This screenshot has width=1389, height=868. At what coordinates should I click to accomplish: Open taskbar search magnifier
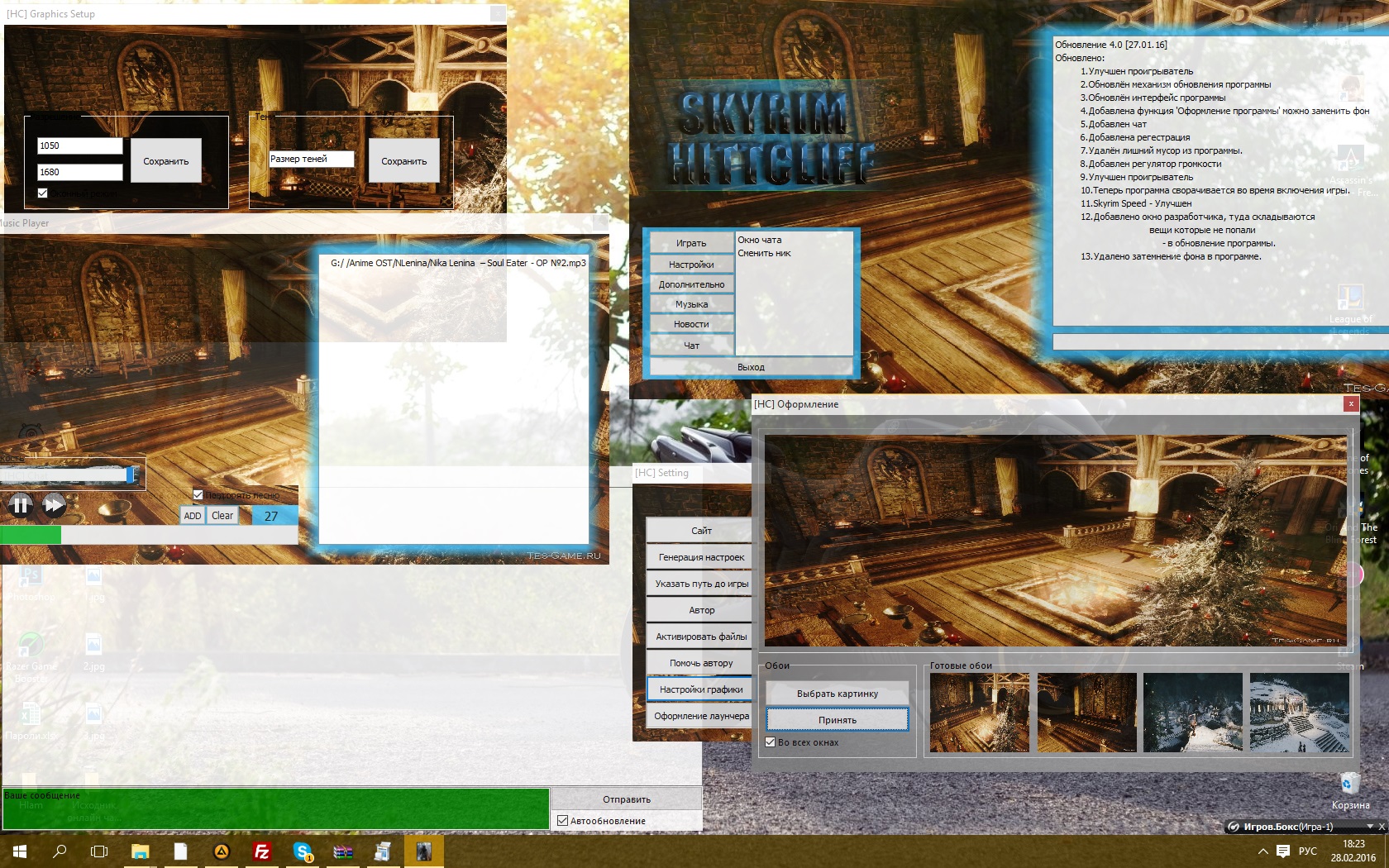point(60,851)
